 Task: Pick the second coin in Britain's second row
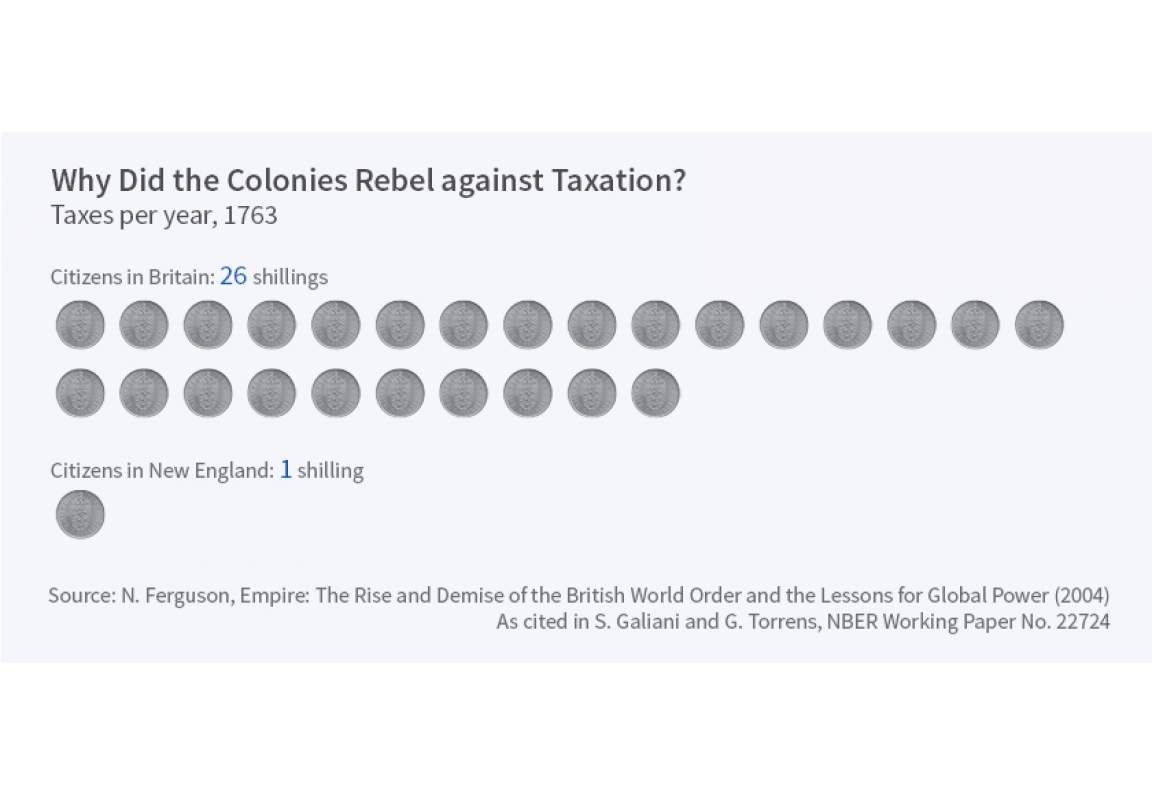pos(144,392)
